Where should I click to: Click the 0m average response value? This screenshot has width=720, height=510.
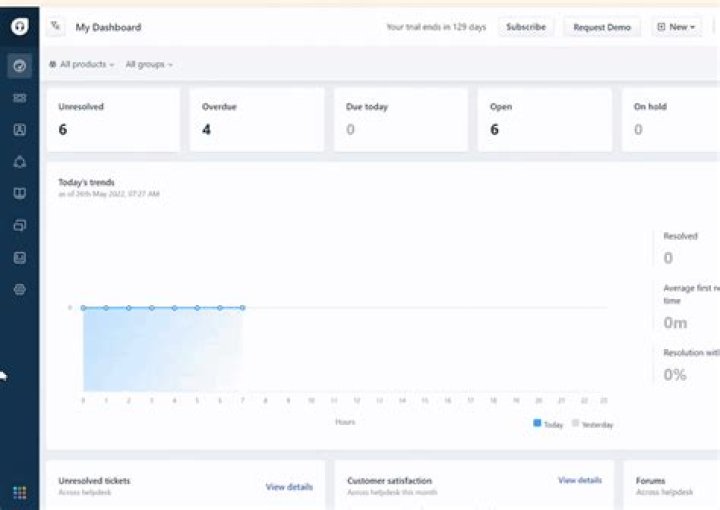[675, 323]
